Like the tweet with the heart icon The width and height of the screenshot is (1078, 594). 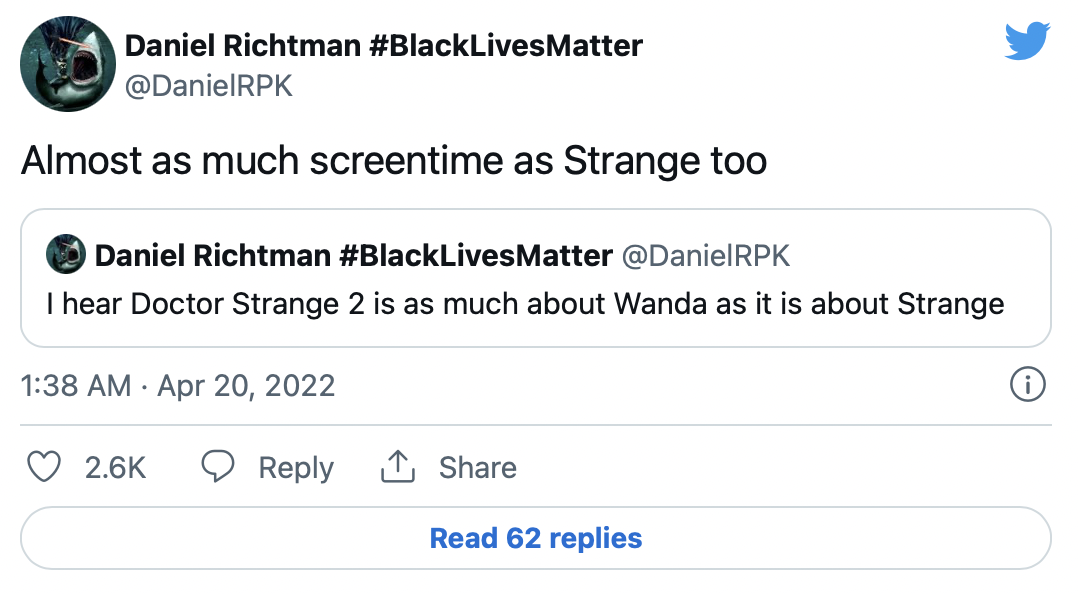[43, 467]
